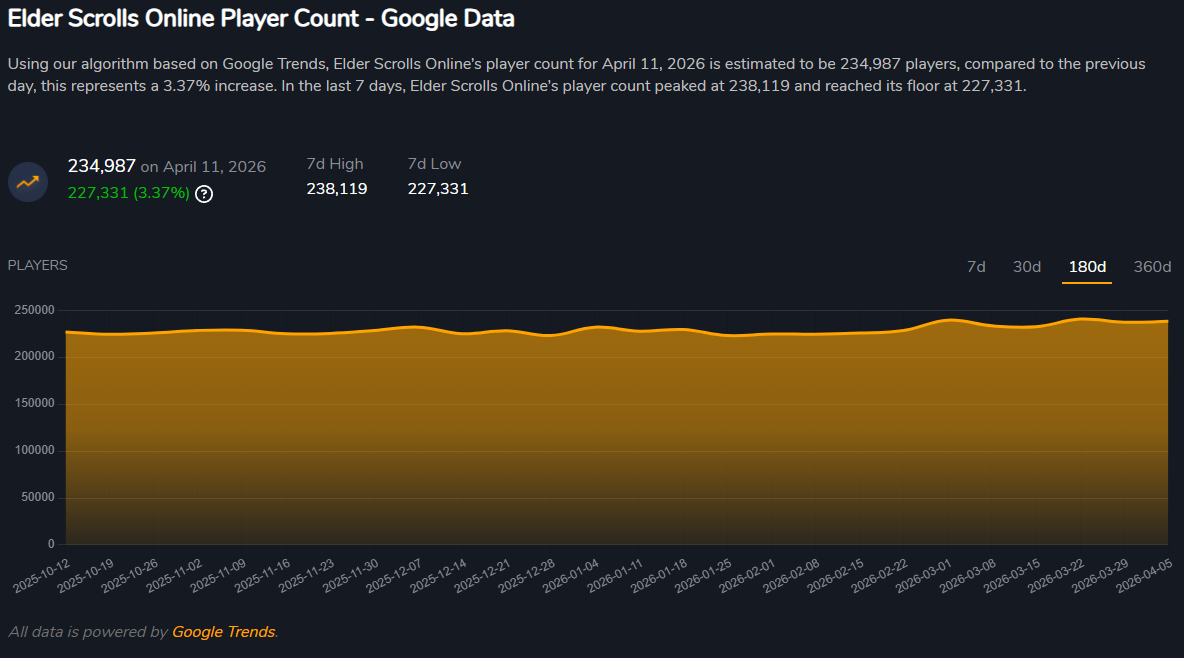Click the 2026-04-05 x-axis date label
The height and width of the screenshot is (658, 1184).
pyautogui.click(x=1145, y=575)
